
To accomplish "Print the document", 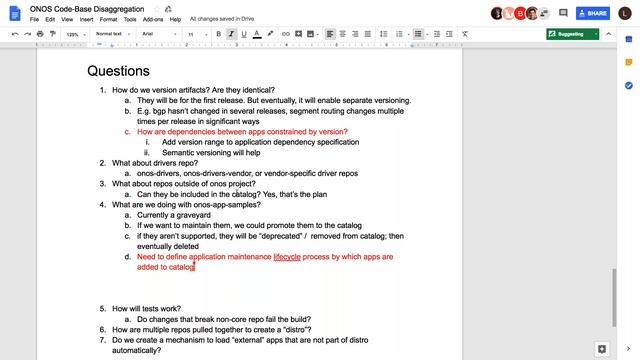I will pos(40,34).
